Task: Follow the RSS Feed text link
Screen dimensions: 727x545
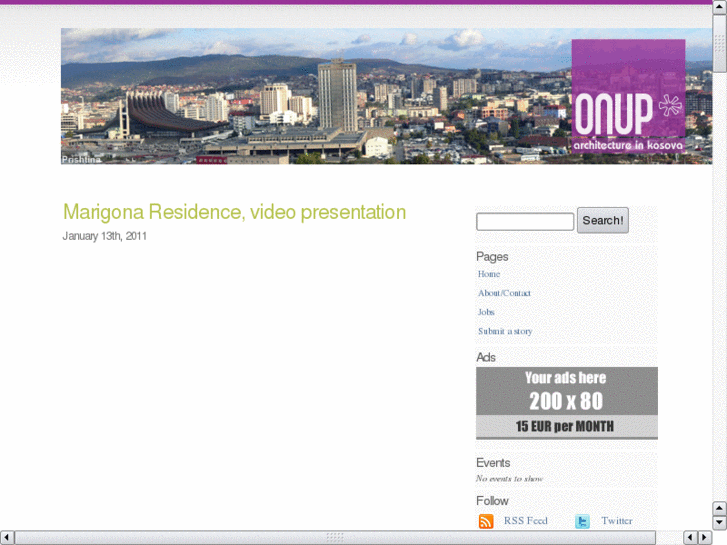Action: point(526,521)
